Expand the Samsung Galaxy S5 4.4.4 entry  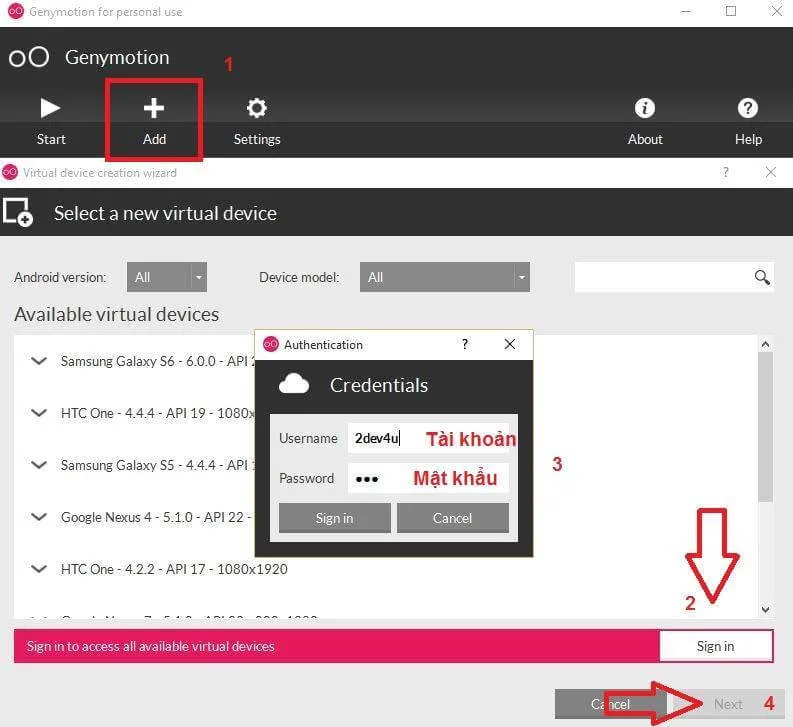[39, 465]
